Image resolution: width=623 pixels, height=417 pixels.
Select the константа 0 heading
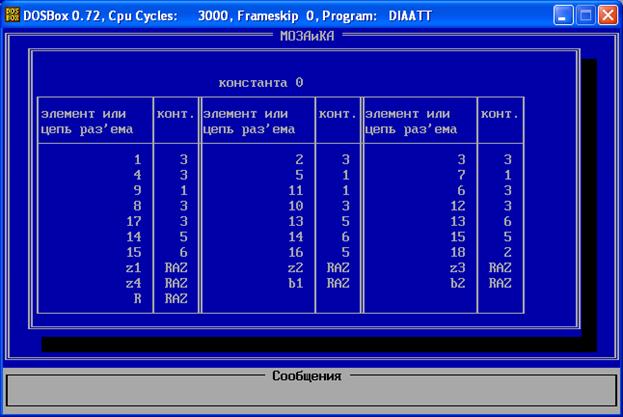260,82
